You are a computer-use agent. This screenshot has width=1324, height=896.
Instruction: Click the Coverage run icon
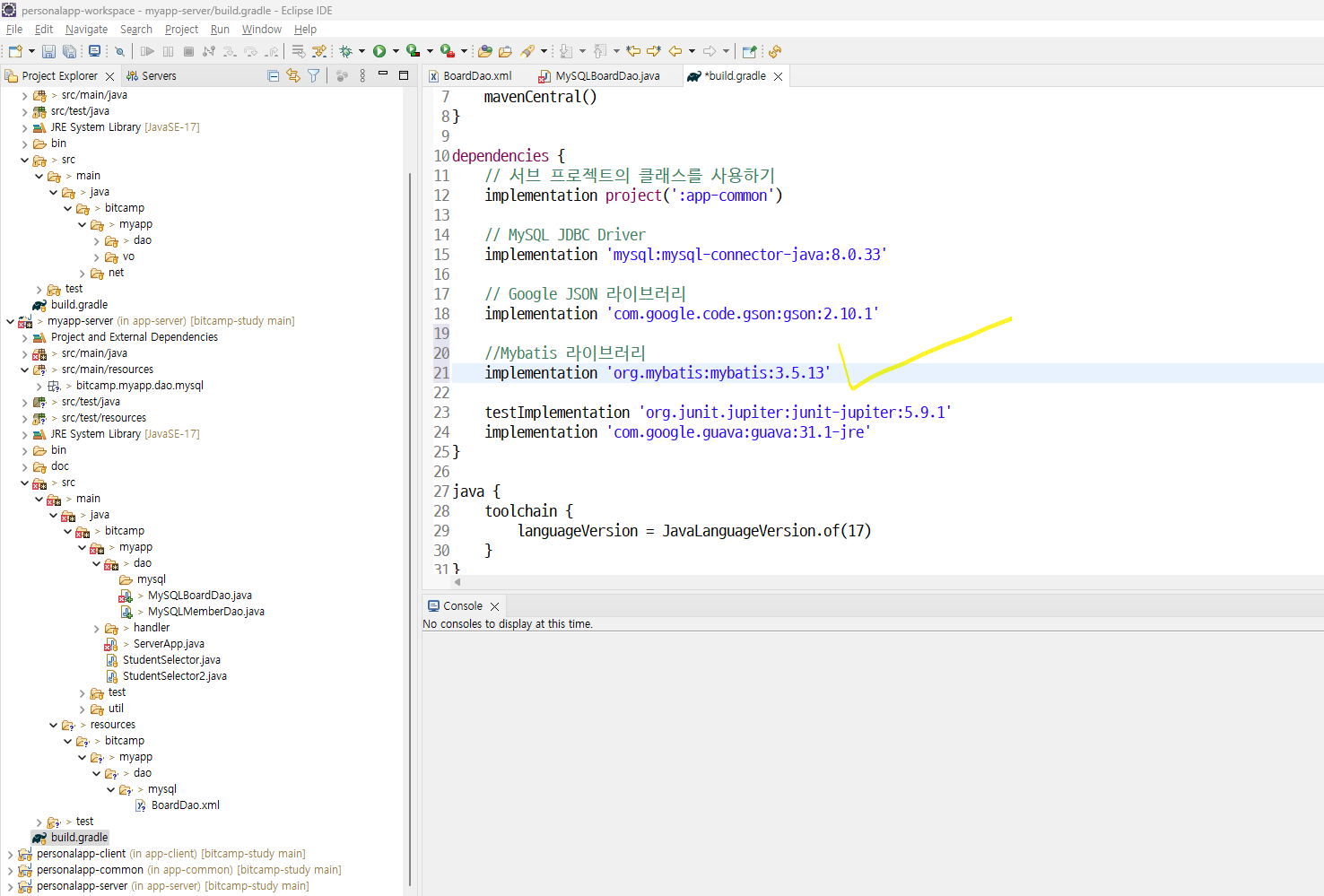point(413,51)
